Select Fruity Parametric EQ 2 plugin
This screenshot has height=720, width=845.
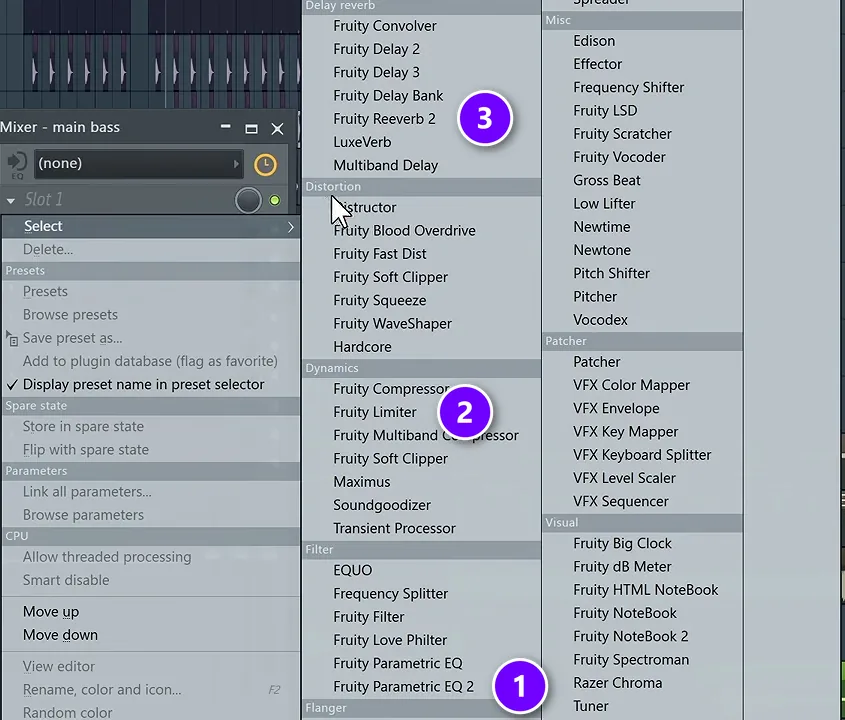click(x=403, y=686)
